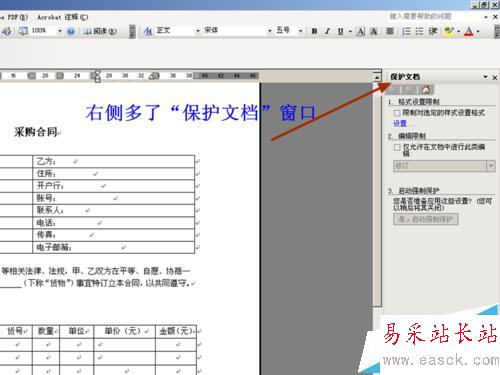Check 仅允许在文档中进行此类编辑 checkbox
This screenshot has height=375, width=500.
[397, 147]
